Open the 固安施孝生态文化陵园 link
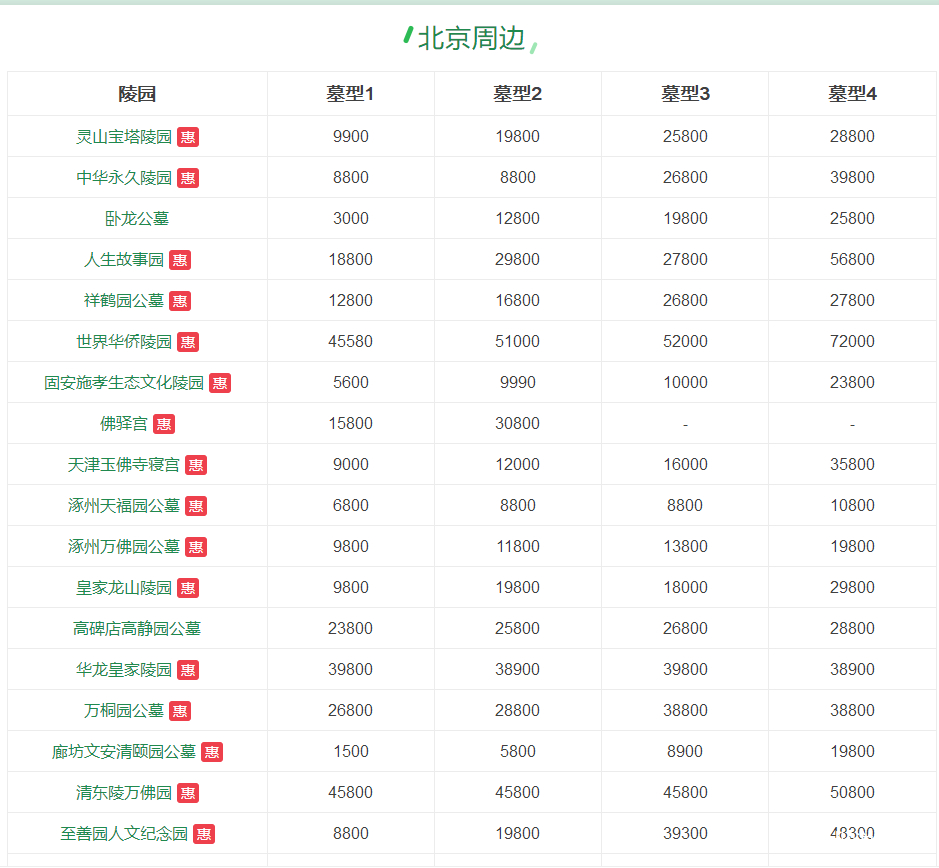Screen dimensions: 939x868 (124, 383)
